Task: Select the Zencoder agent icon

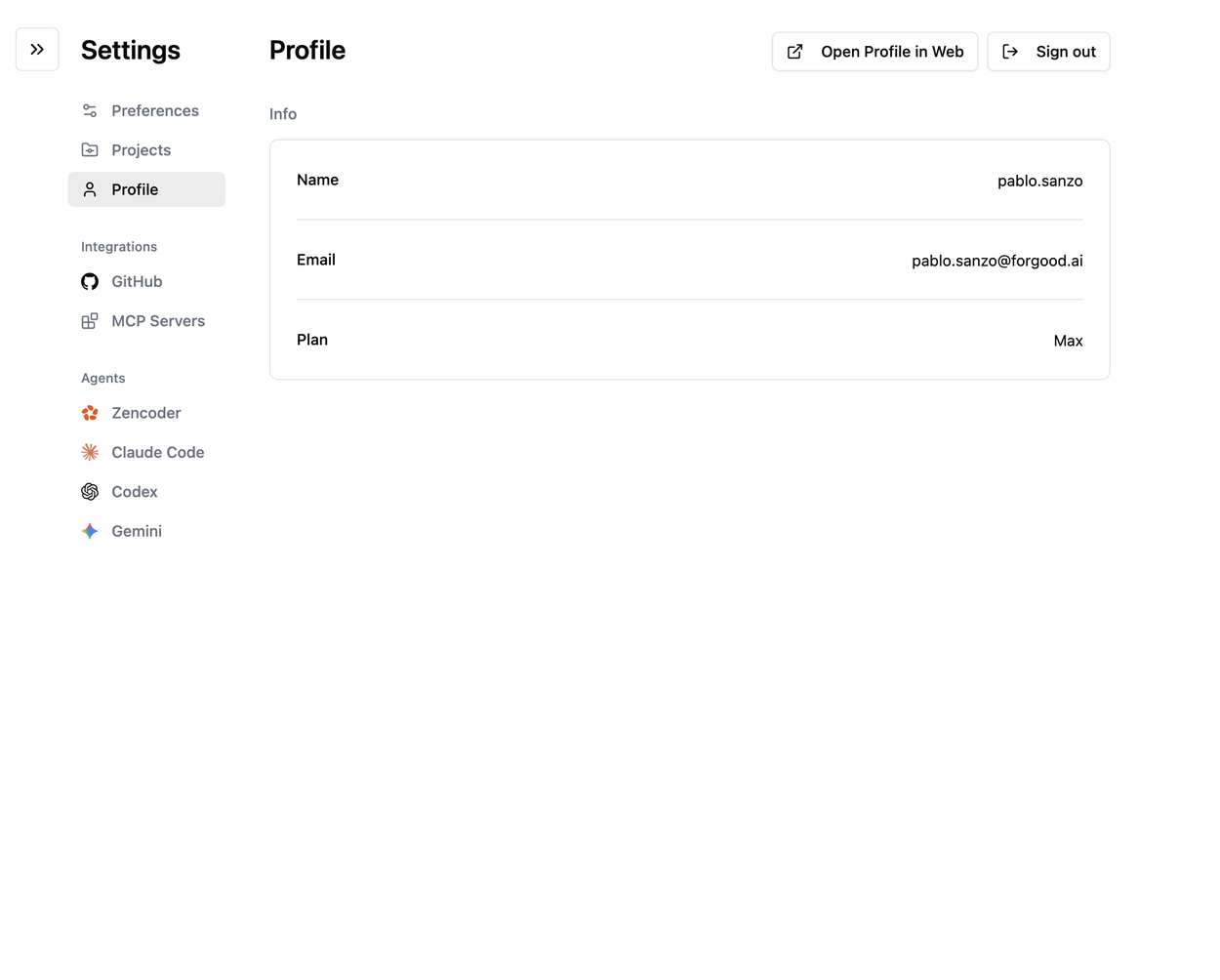Action: click(x=89, y=413)
